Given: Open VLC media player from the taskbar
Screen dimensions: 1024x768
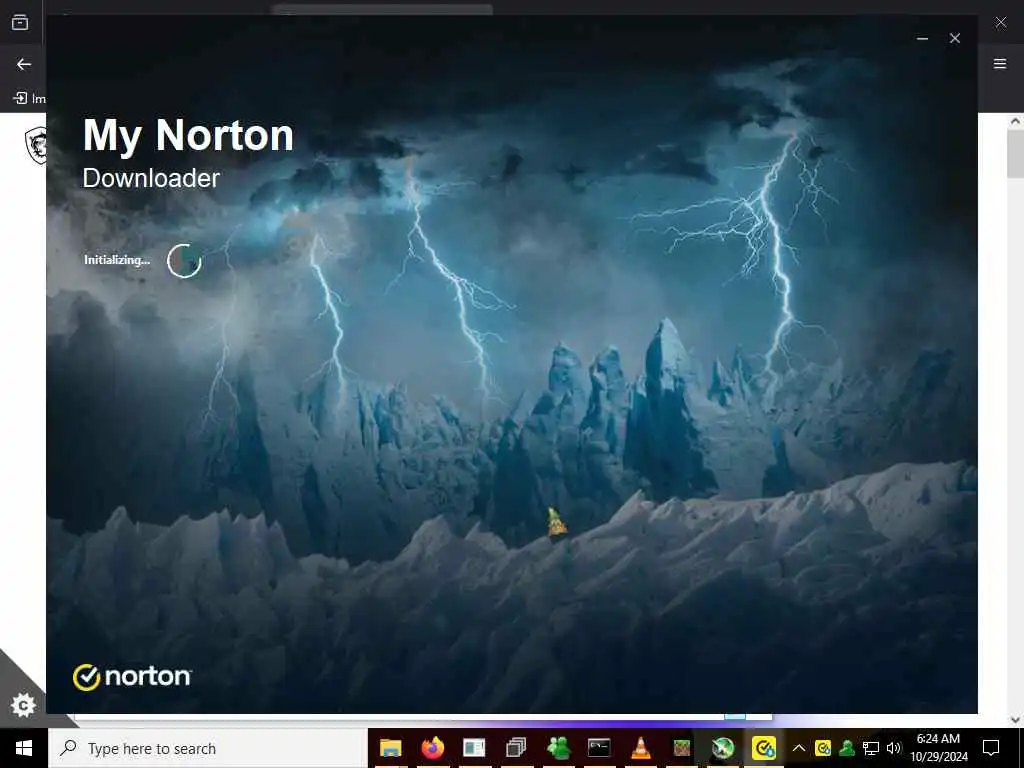Looking at the screenshot, I should (641, 748).
